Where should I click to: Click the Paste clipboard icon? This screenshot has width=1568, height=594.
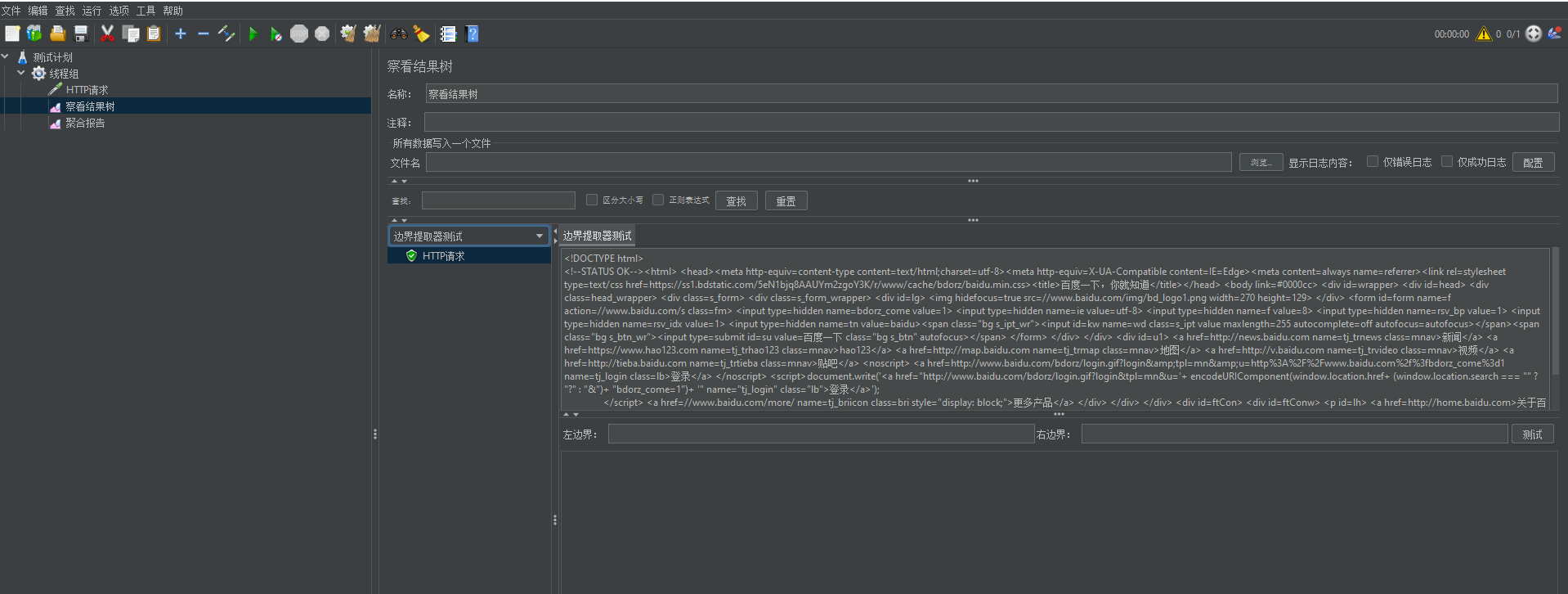(153, 34)
